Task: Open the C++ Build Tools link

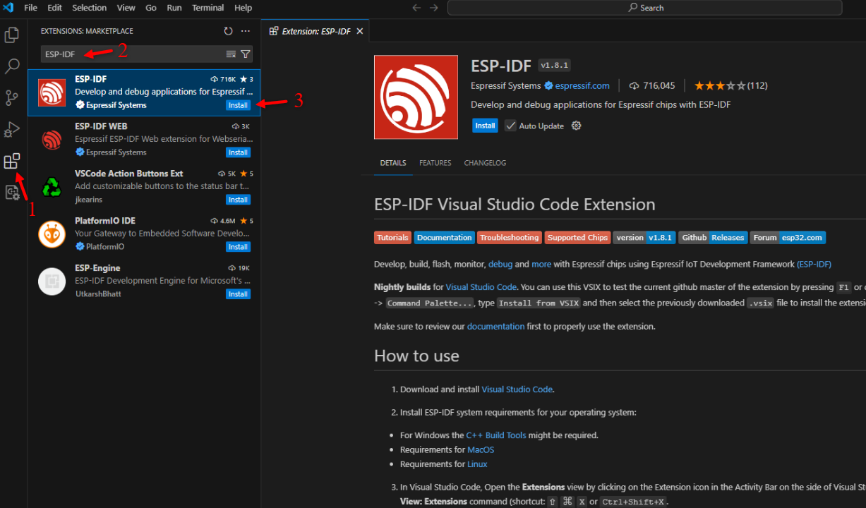Action: 496,435
